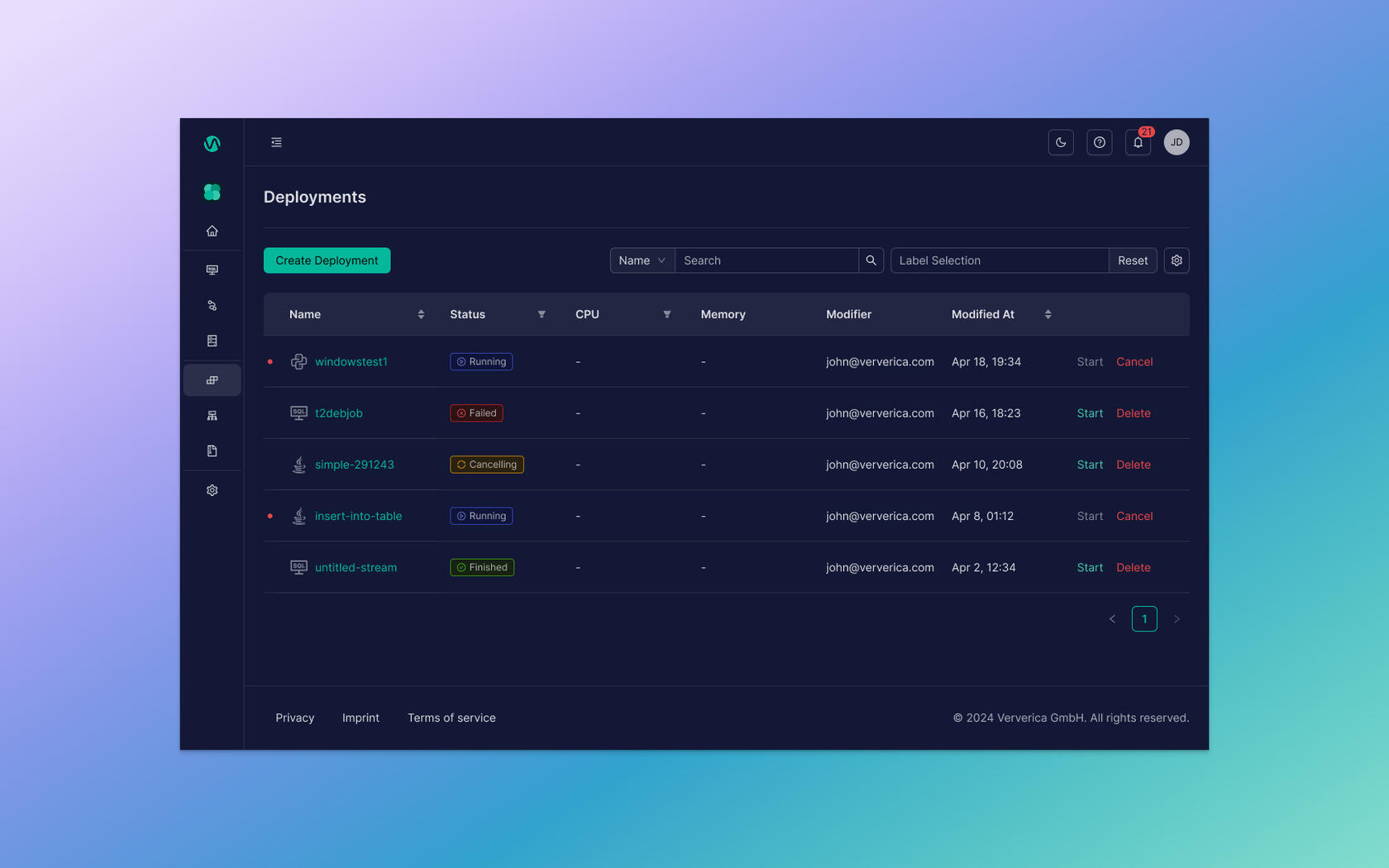
Task: Cancel the insert-into-table deployment
Action: click(1134, 516)
